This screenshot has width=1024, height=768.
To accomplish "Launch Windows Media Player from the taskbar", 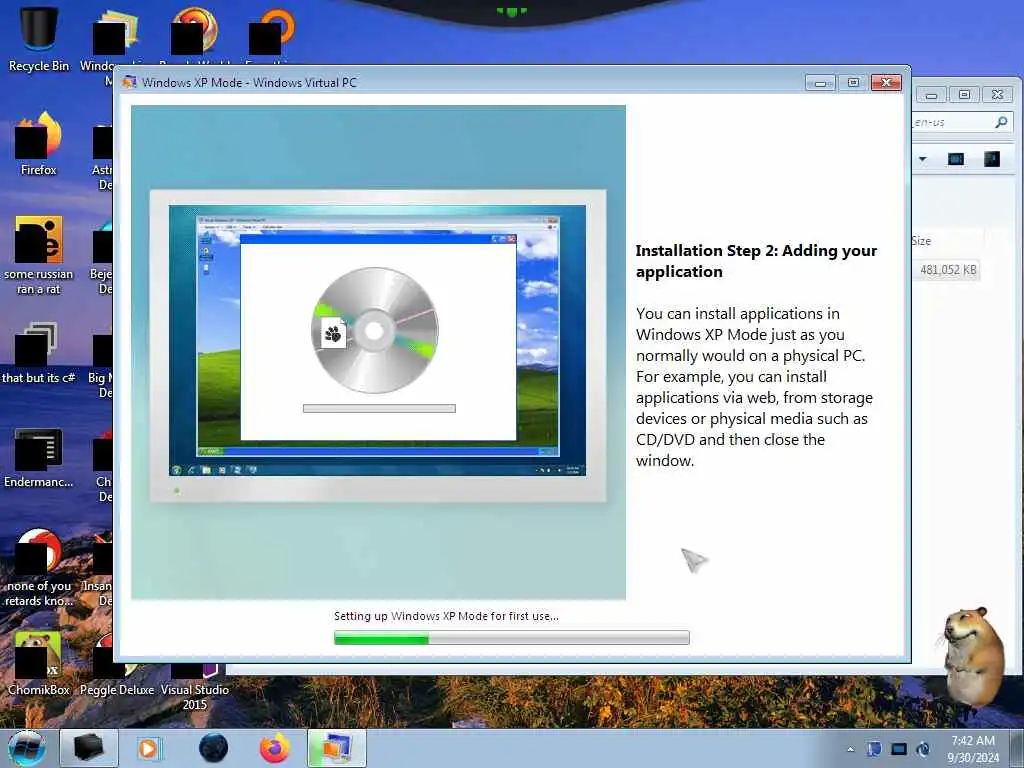I will tap(149, 748).
